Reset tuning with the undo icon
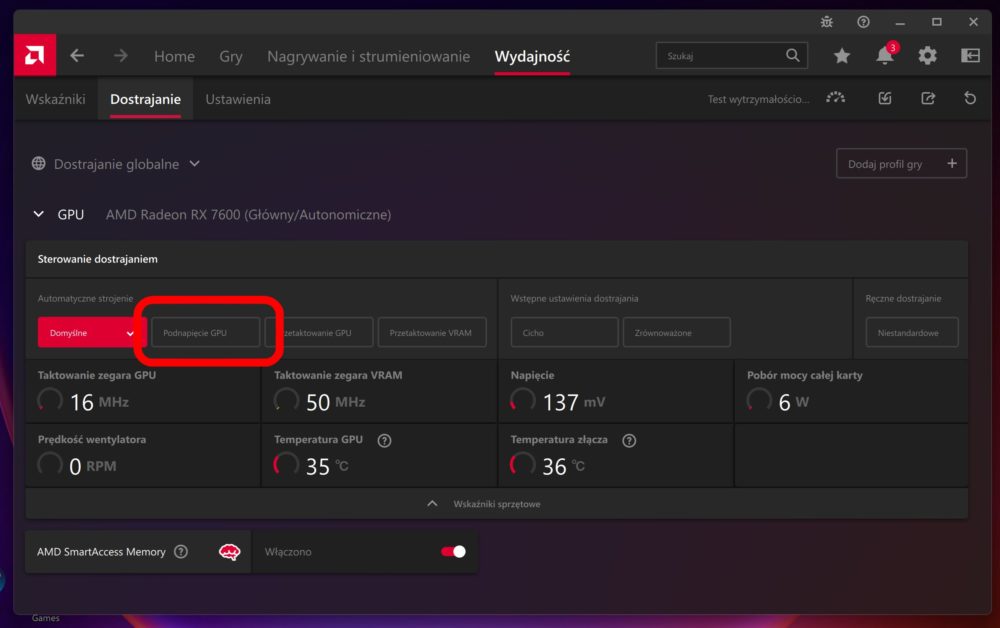The image size is (1000, 628). (x=970, y=98)
